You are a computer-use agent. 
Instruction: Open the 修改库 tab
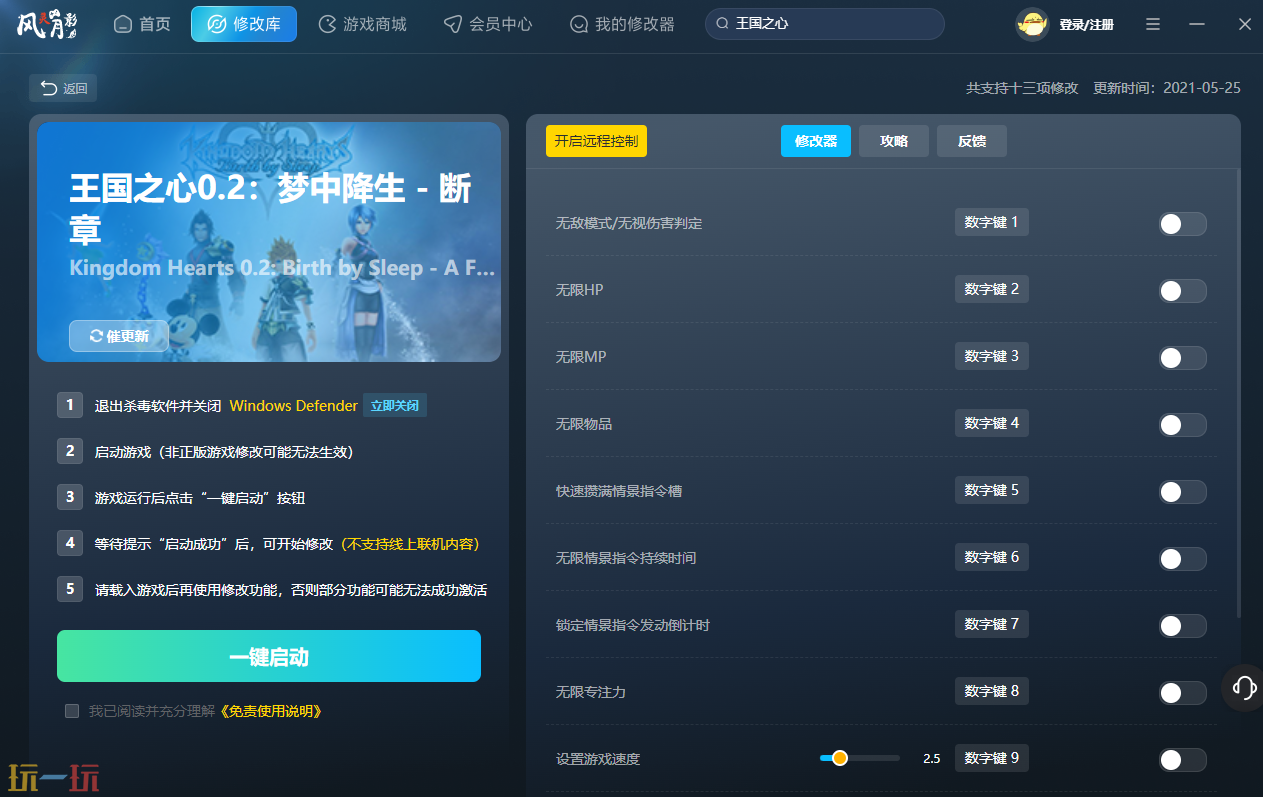[x=244, y=24]
